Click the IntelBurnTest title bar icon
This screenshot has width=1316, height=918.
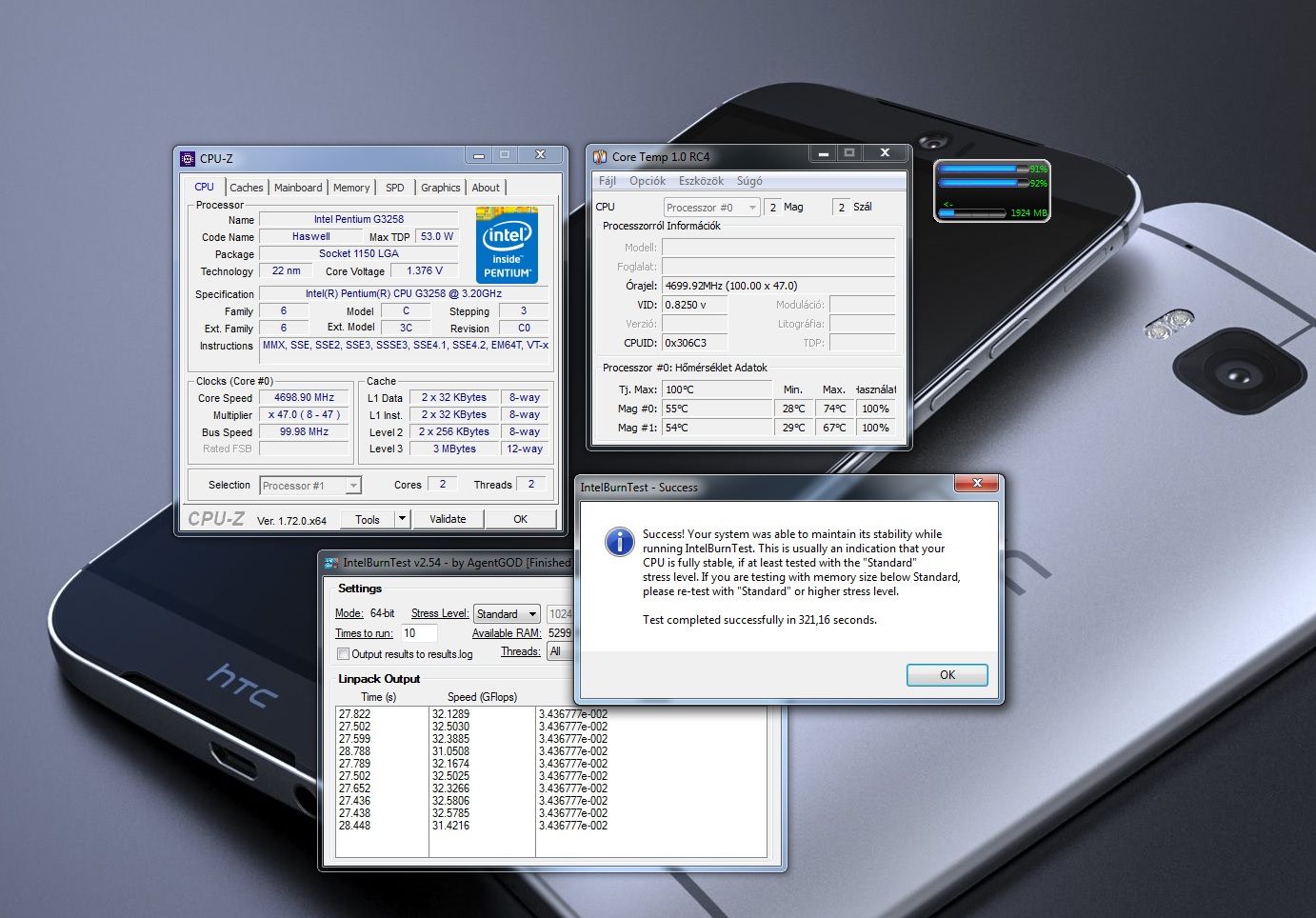click(331, 563)
